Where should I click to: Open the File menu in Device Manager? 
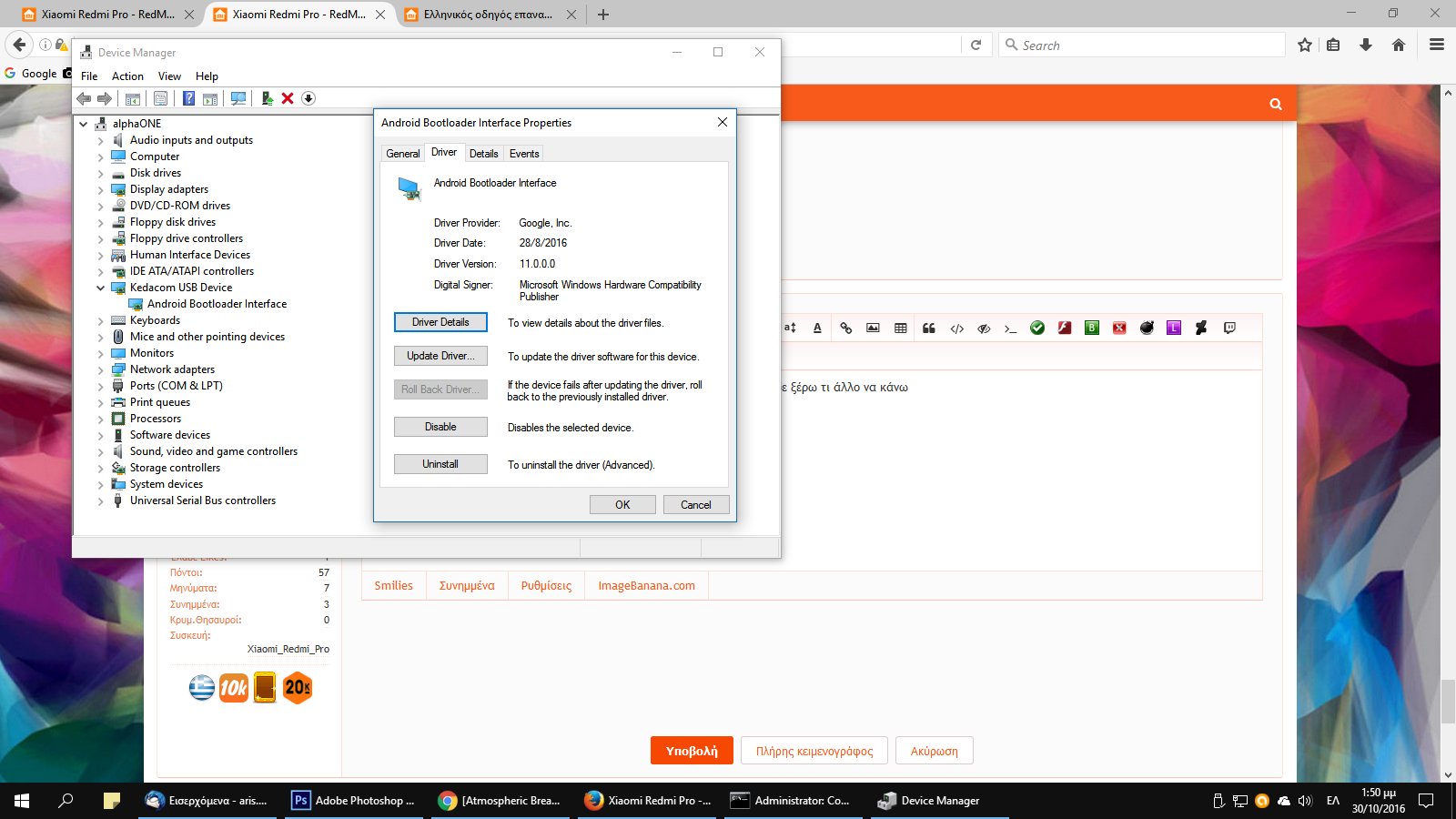coord(89,76)
